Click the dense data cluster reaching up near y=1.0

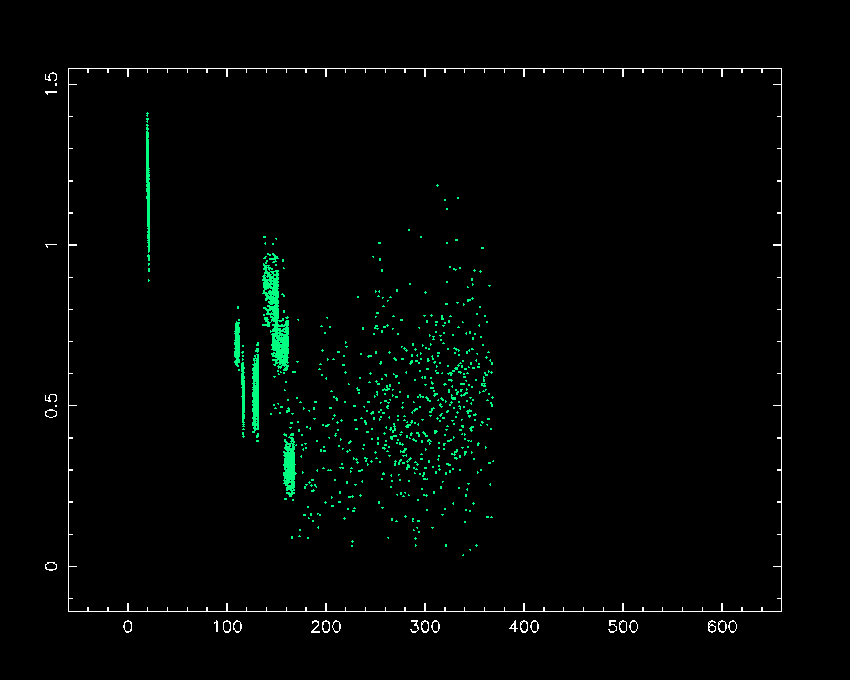[271, 290]
